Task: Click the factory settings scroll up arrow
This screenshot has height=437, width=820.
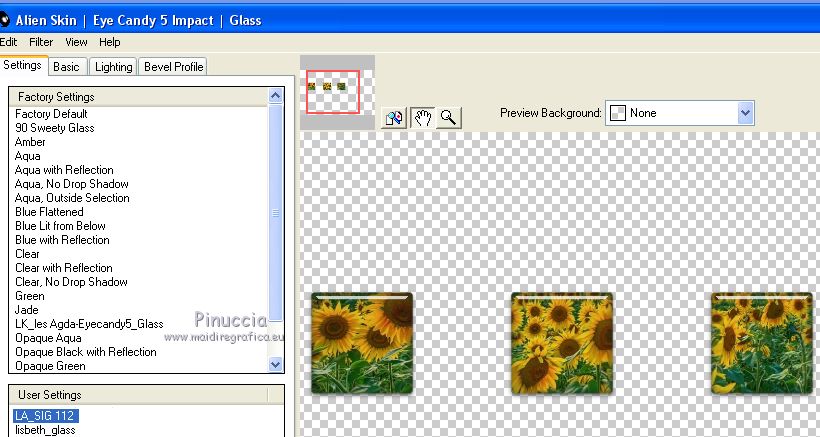Action: tap(275, 96)
